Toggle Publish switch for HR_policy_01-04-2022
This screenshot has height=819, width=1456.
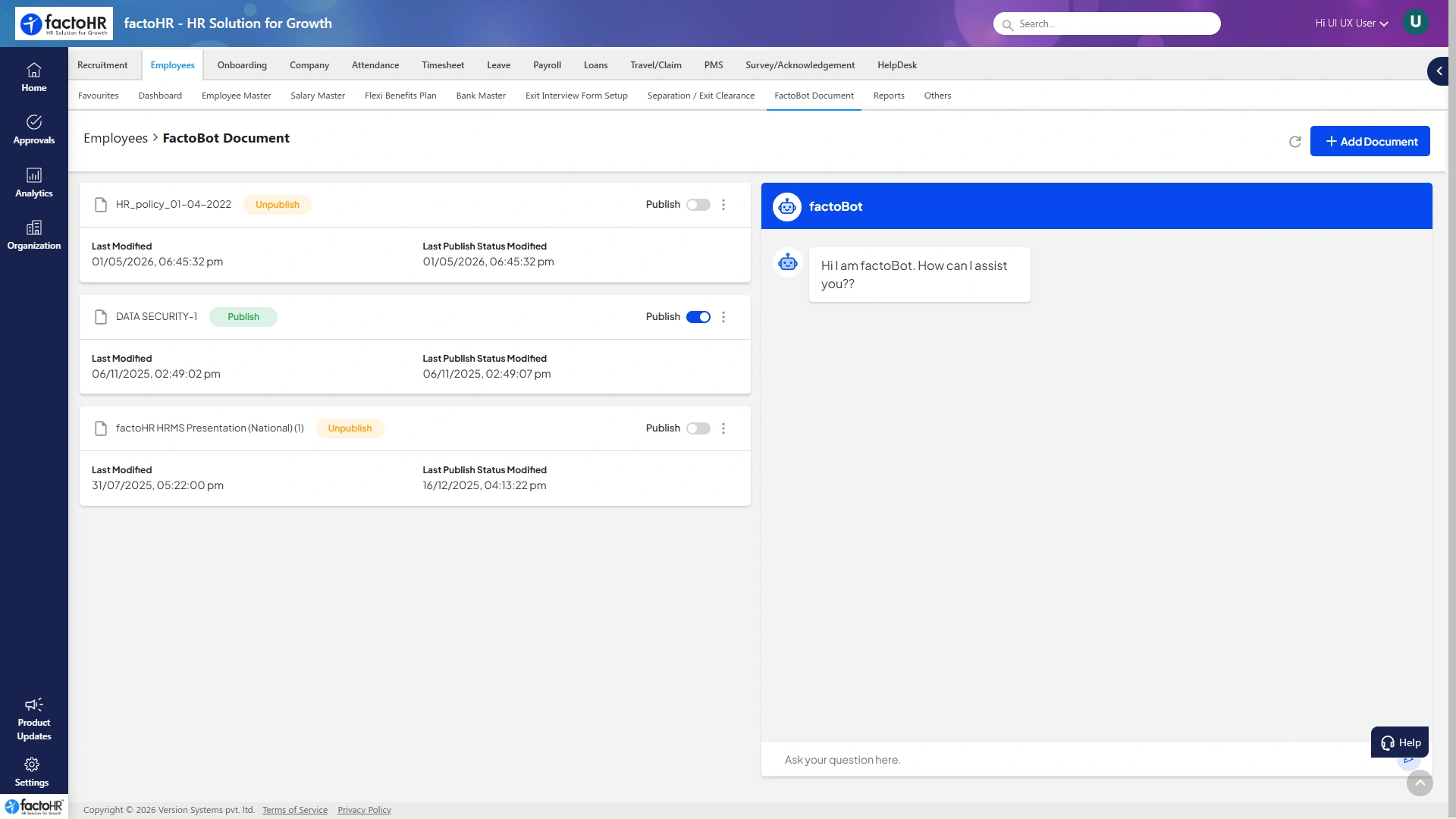coord(698,205)
